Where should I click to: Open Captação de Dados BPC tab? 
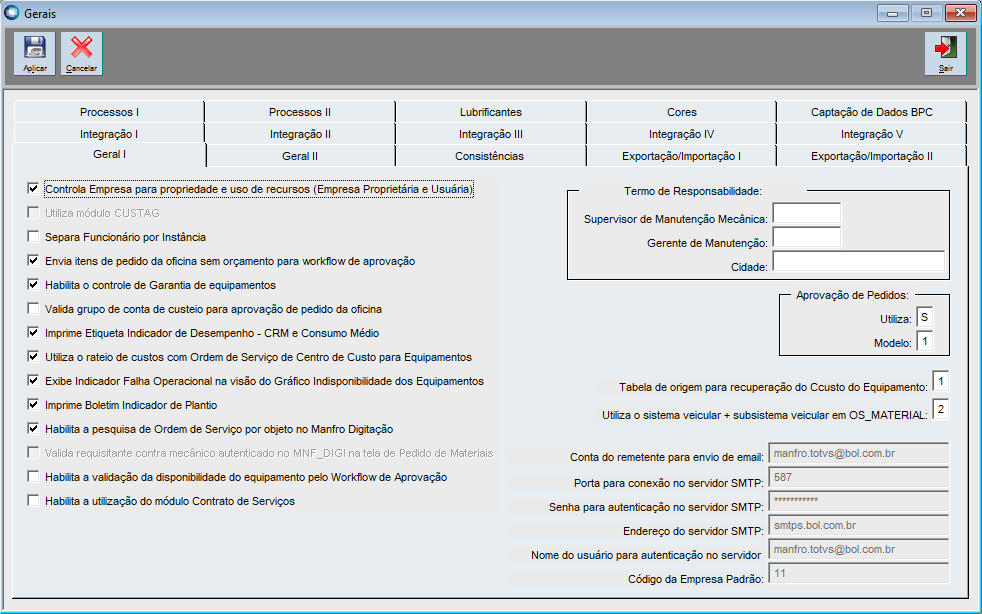[871, 112]
